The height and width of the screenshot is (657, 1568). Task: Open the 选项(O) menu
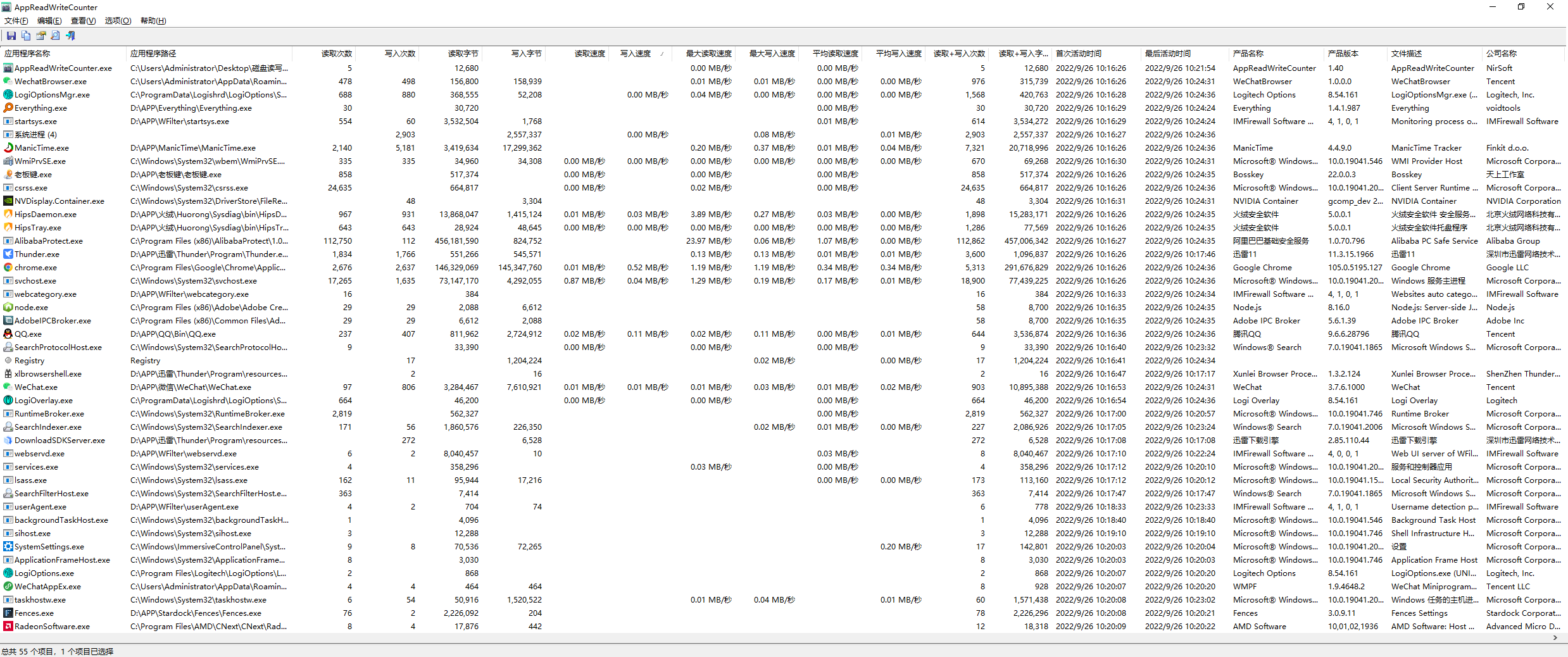[x=118, y=21]
